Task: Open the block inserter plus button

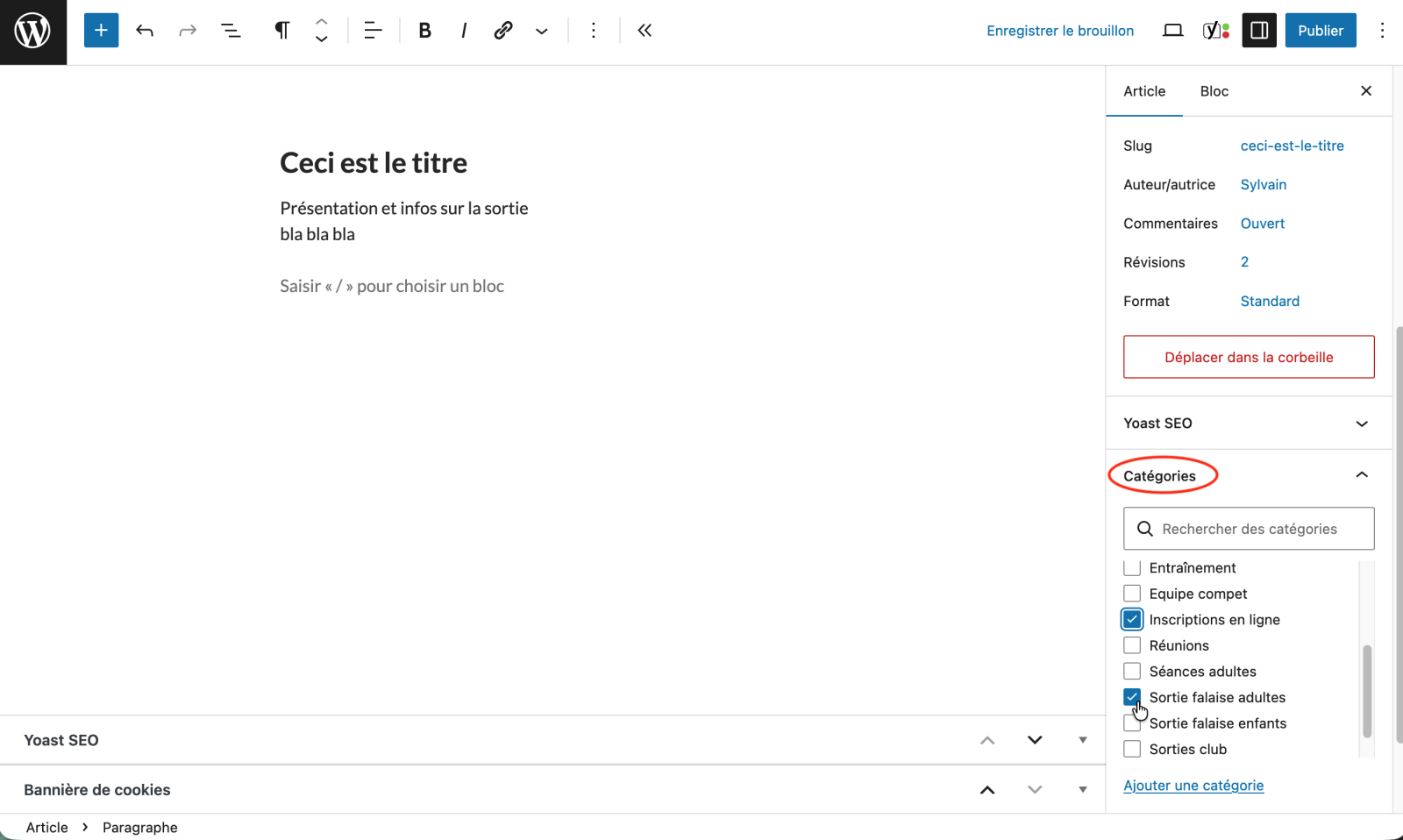Action: pos(101,31)
